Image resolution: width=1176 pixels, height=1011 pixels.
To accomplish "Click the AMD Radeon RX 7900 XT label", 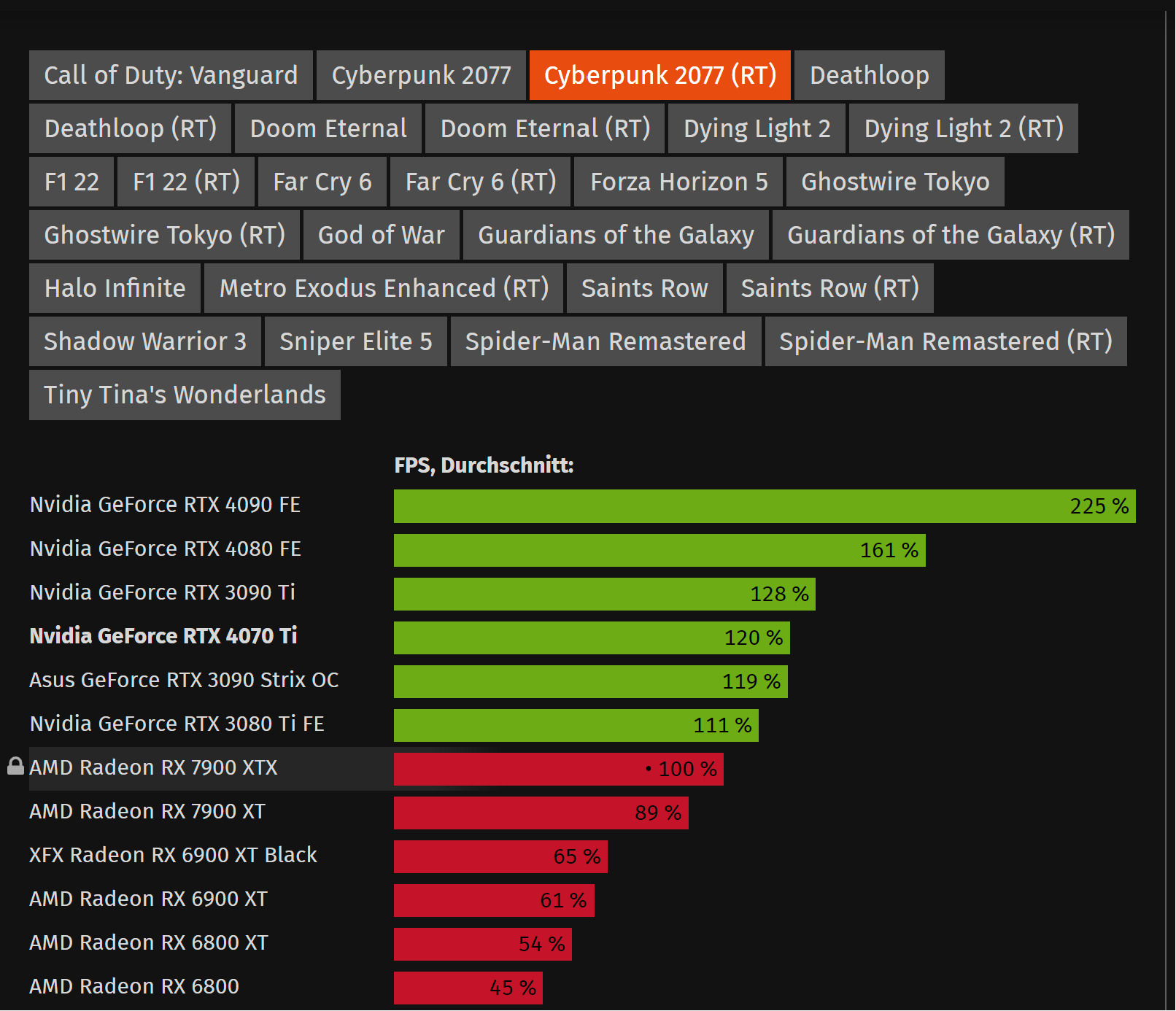I will [147, 811].
